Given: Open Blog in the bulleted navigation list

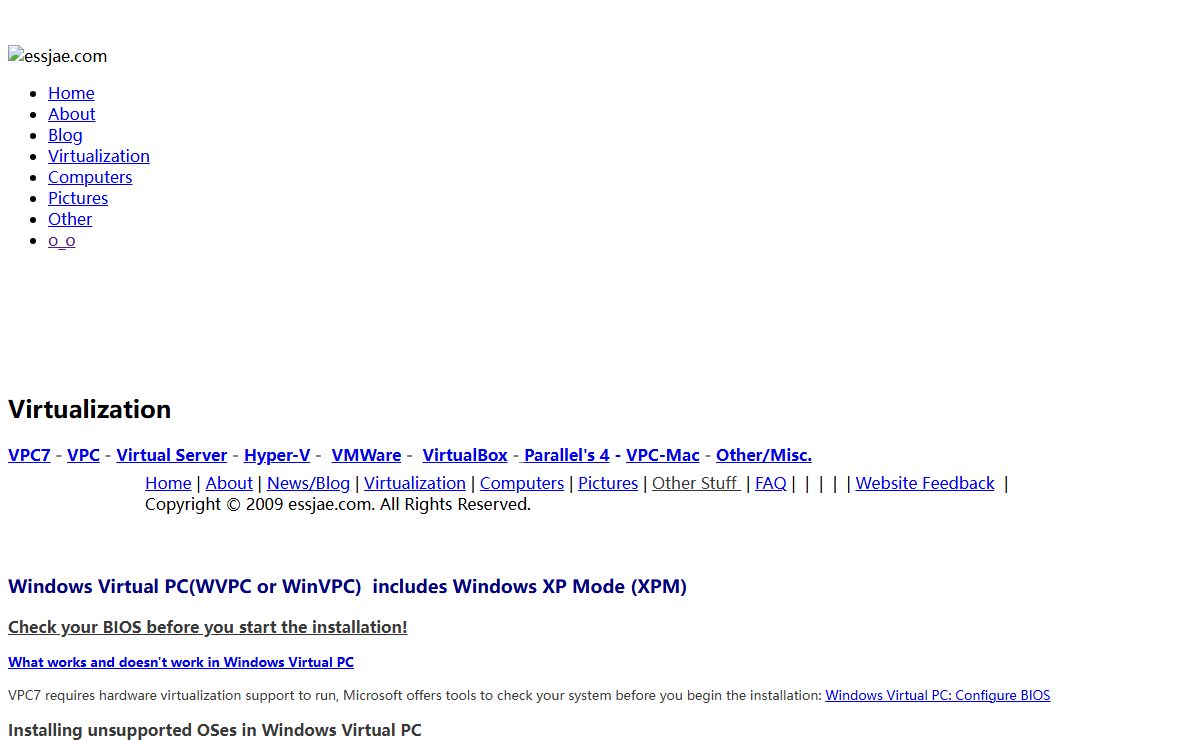Looking at the screenshot, I should pyautogui.click(x=65, y=135).
